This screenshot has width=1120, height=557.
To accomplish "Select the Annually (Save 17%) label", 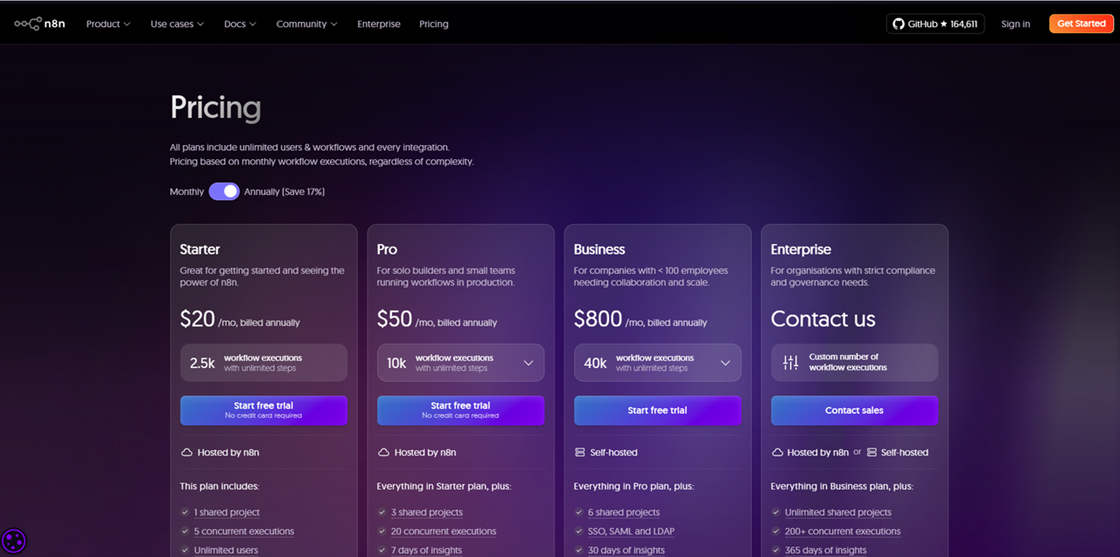I will coord(284,191).
